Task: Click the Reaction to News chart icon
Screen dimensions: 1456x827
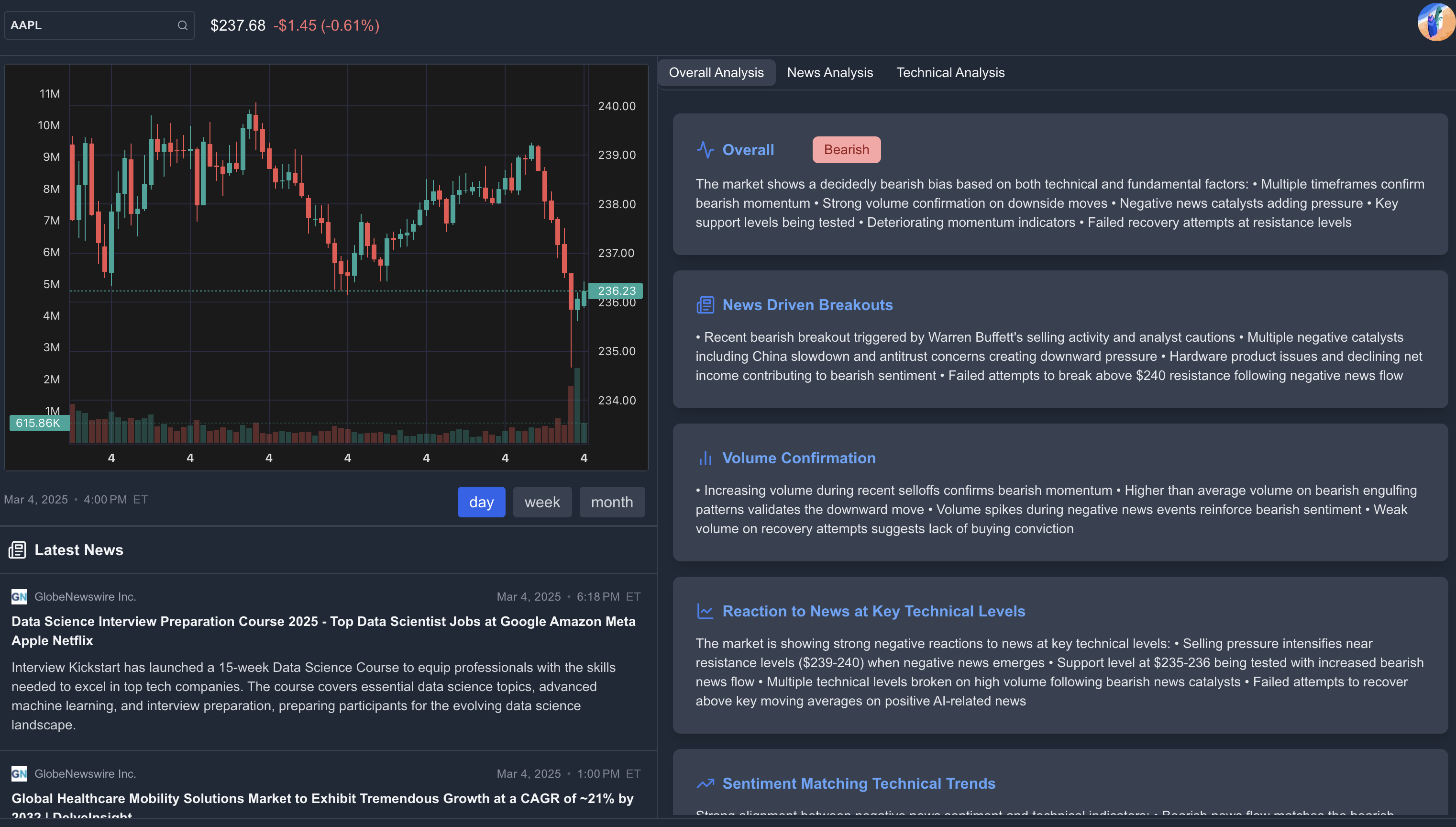Action: [x=705, y=611]
